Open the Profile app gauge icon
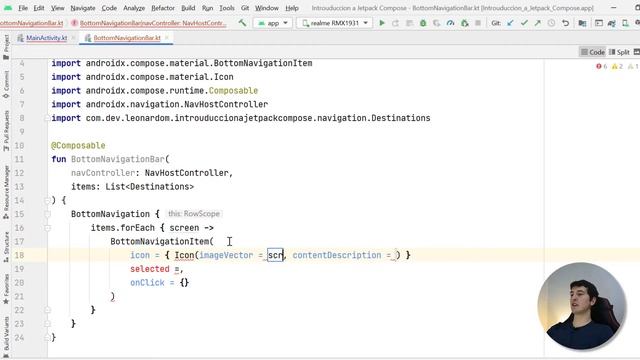This screenshot has width=640, height=360. [x=450, y=23]
